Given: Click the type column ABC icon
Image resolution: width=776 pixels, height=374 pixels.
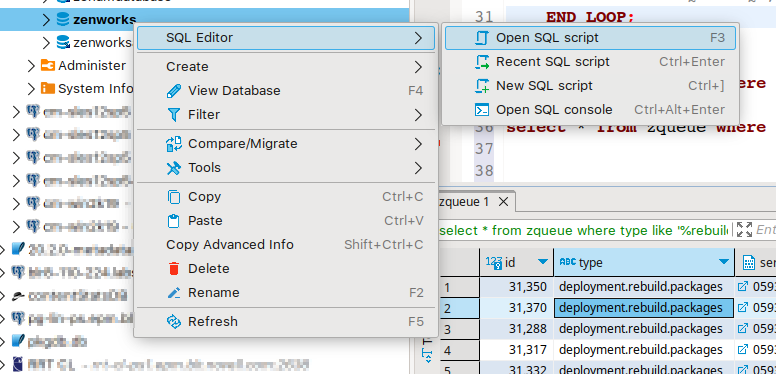Looking at the screenshot, I should [568, 262].
